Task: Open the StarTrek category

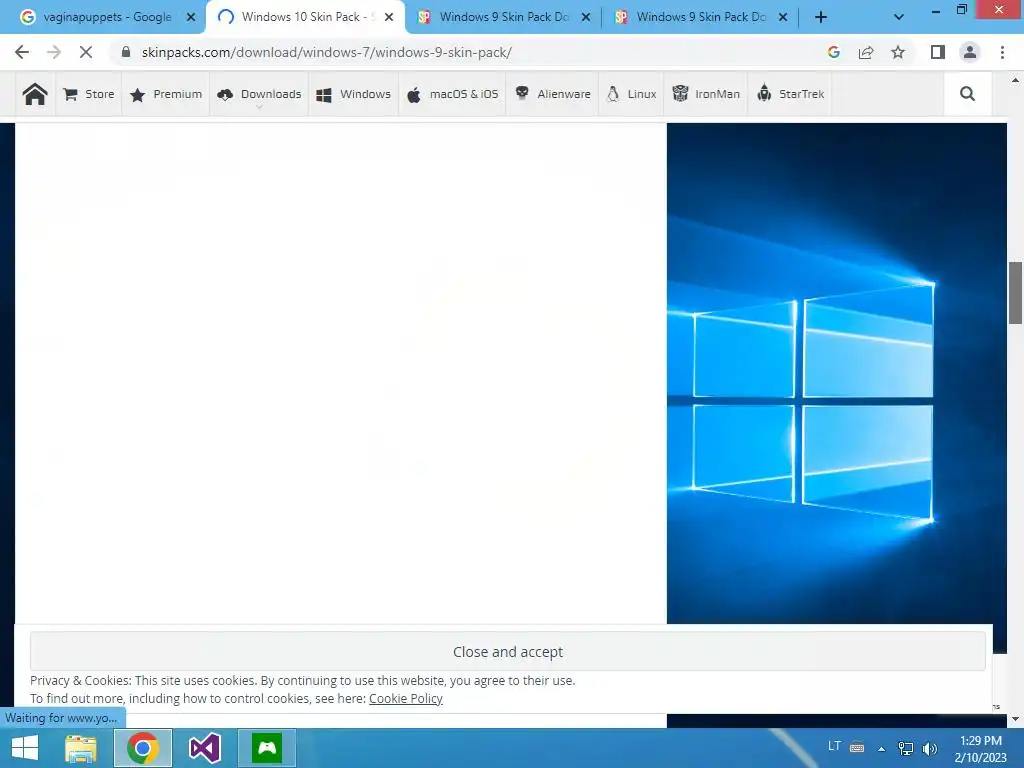Action: click(x=790, y=94)
